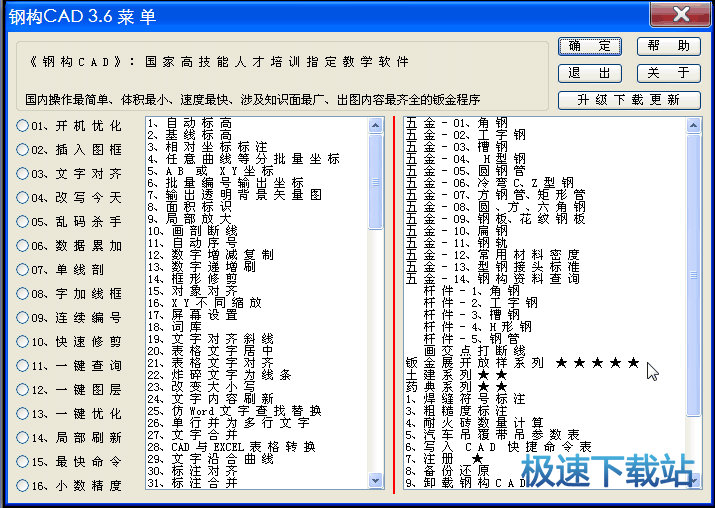Click middle list scrollbar thumb

[376, 181]
